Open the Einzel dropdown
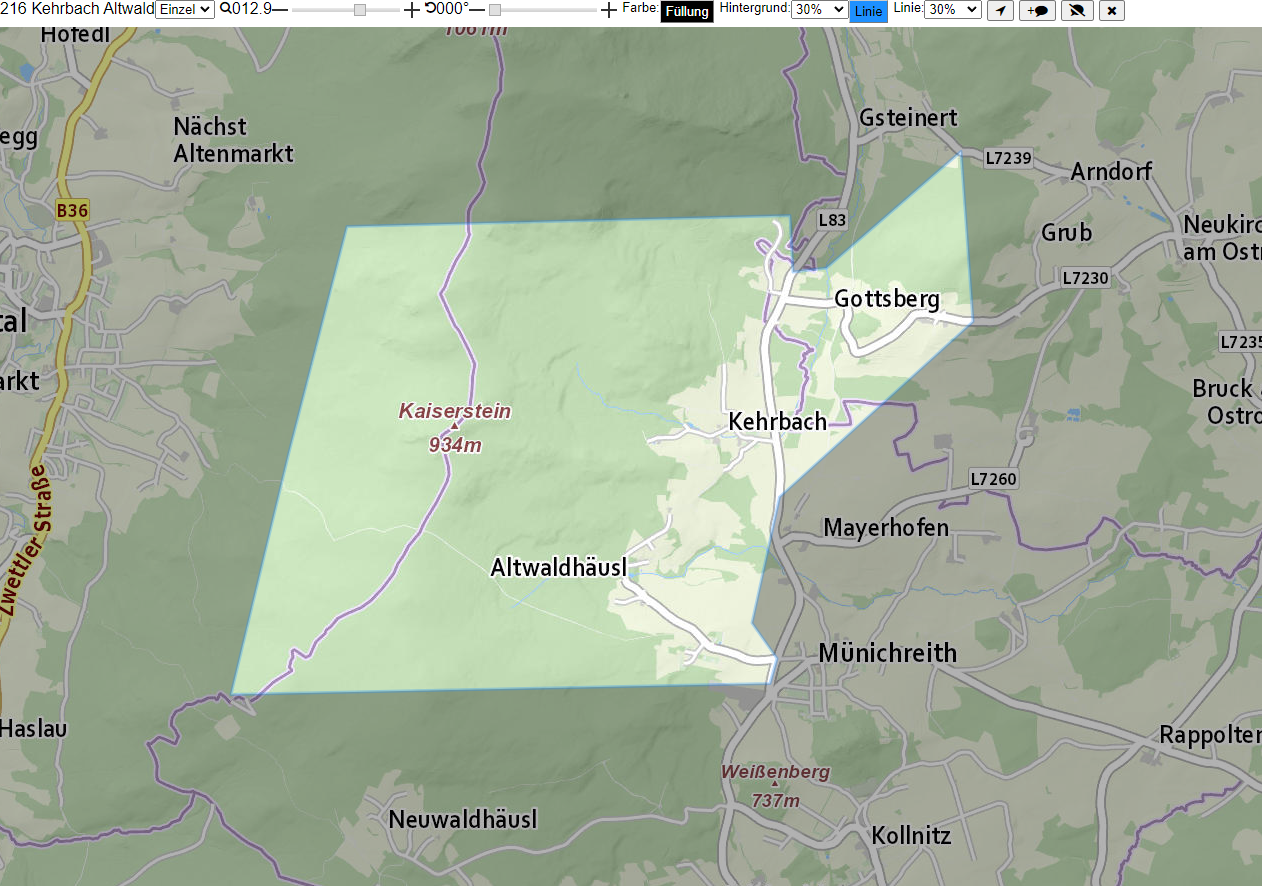1262x886 pixels. pos(185,9)
